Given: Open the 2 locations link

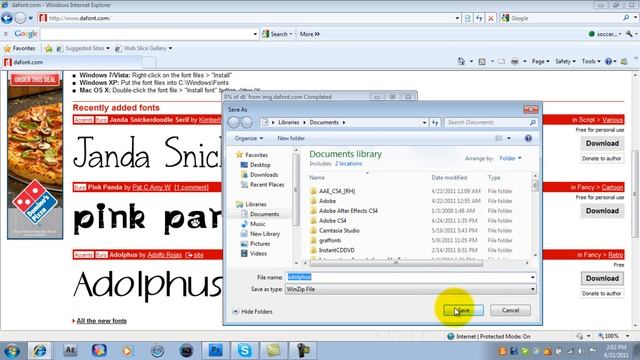Looking at the screenshot, I should click(348, 164).
